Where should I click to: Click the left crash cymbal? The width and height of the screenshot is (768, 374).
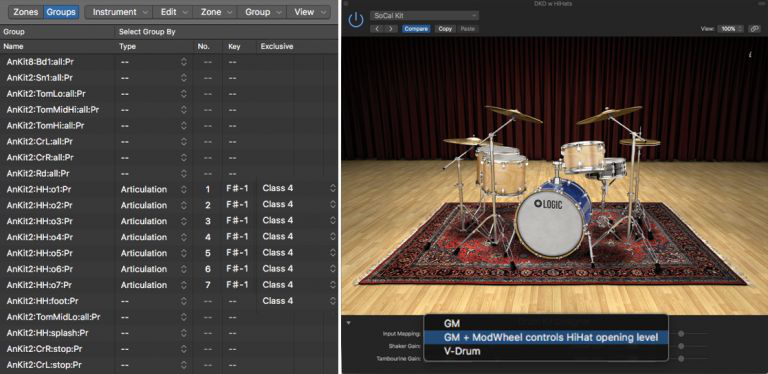(513, 114)
